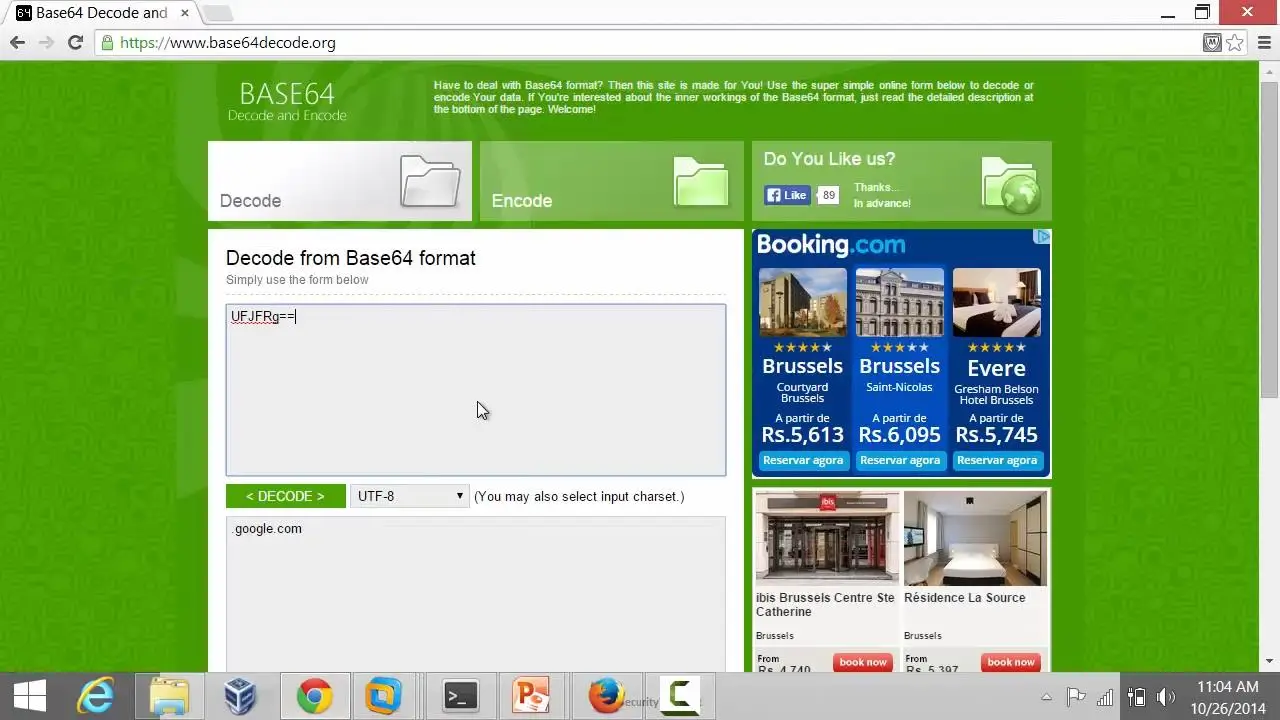Reload the page with the refresh icon
Screen dimensions: 1280x720
75,43
